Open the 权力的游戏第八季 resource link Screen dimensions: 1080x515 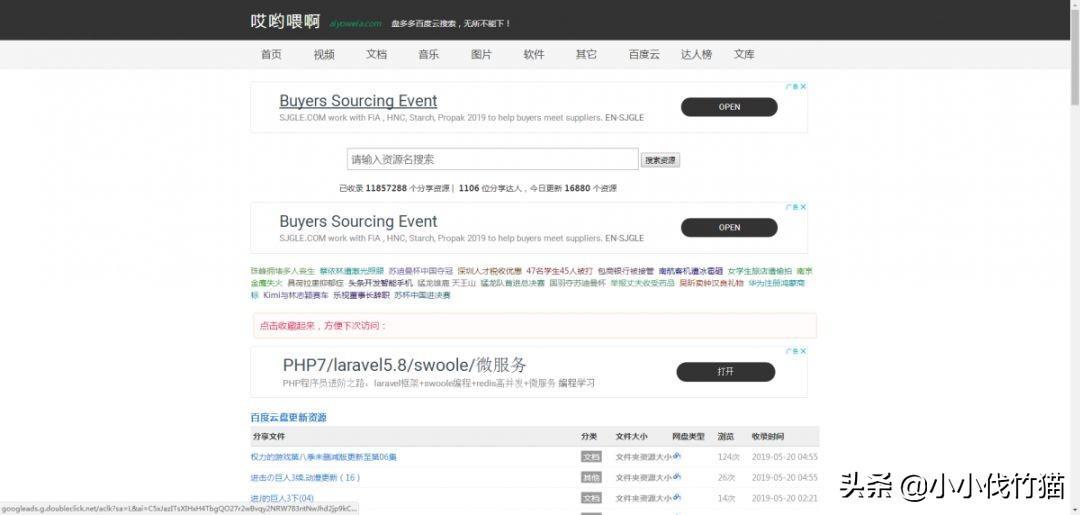pyautogui.click(x=323, y=457)
